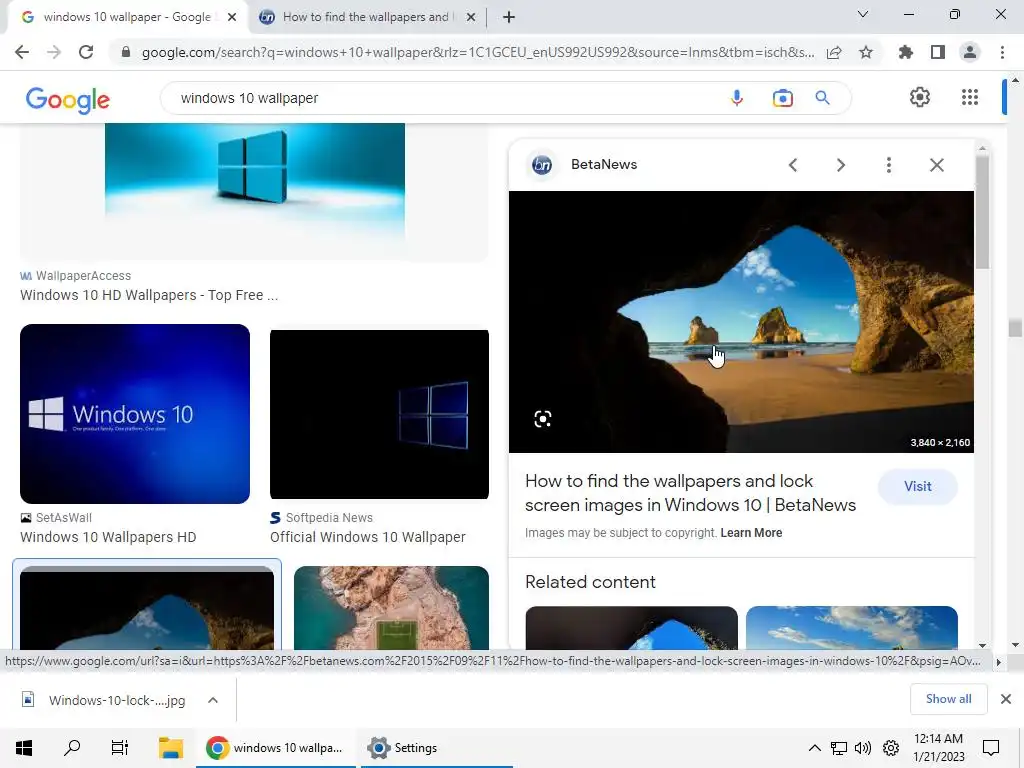The image size is (1024, 768).
Task: Open the Google apps grid
Action: (x=970, y=97)
